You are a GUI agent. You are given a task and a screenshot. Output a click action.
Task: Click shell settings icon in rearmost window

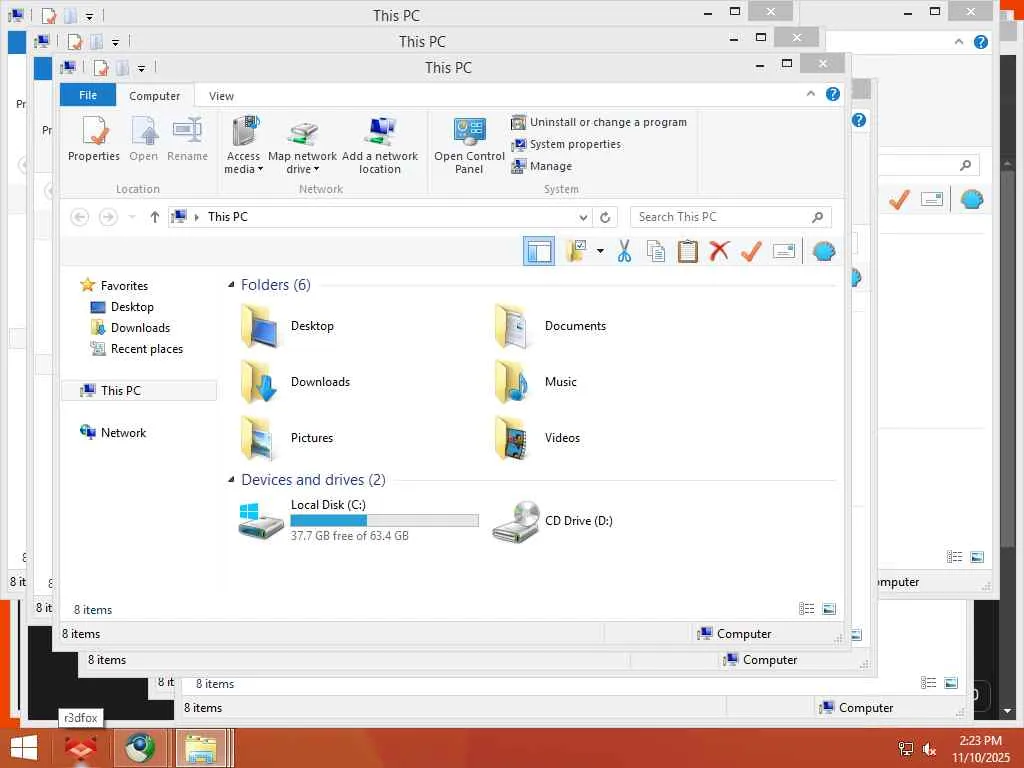pyautogui.click(x=972, y=199)
